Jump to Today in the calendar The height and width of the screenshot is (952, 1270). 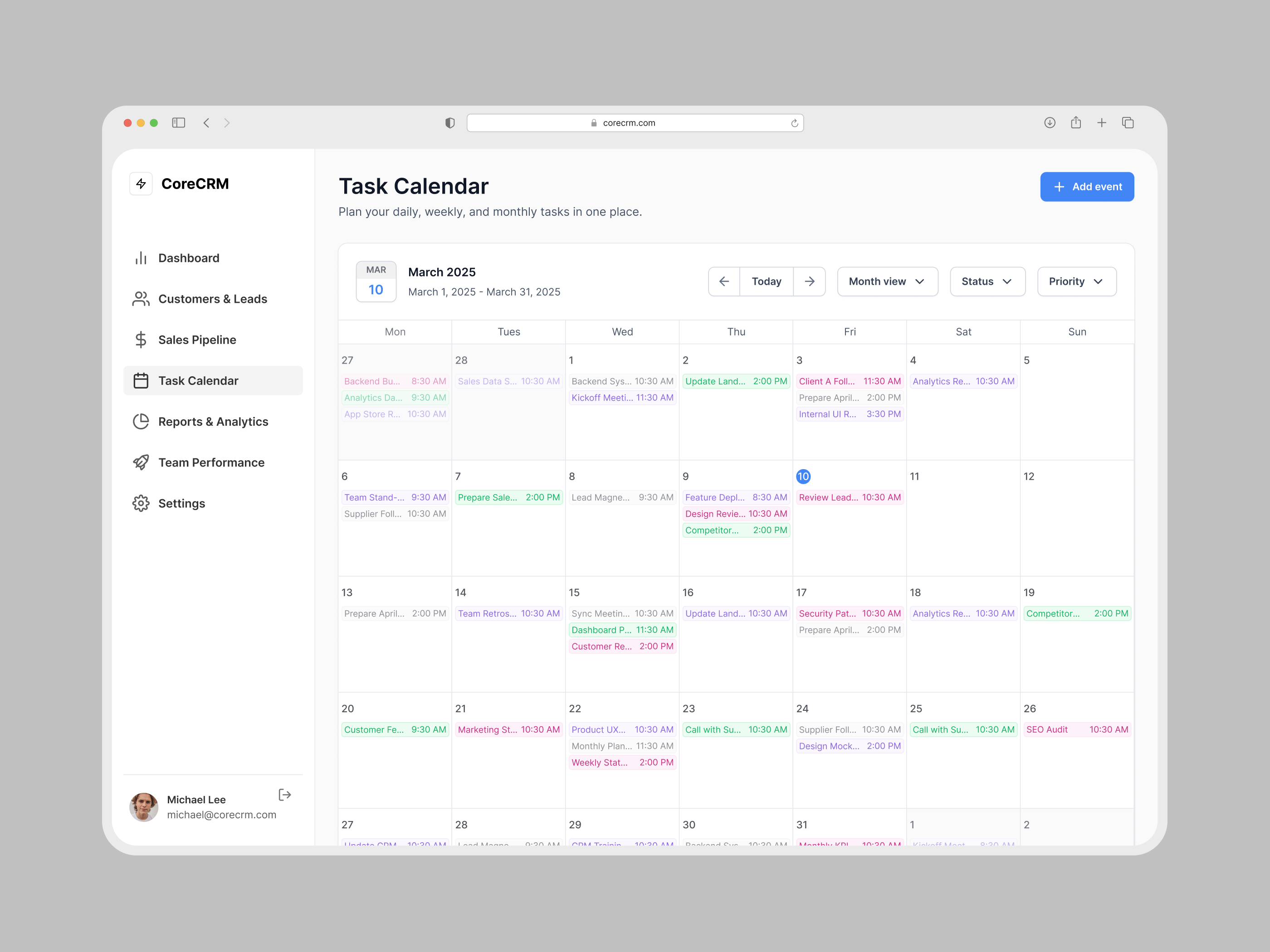tap(766, 281)
